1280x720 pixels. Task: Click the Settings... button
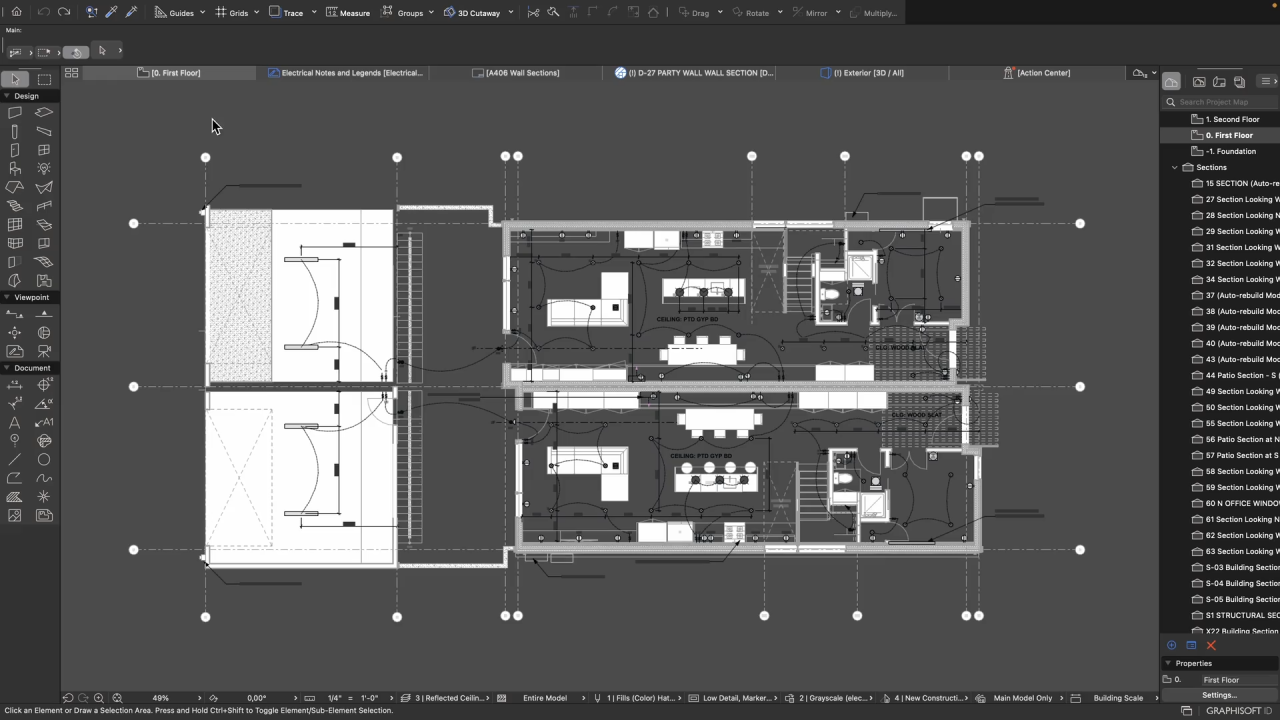click(1219, 695)
